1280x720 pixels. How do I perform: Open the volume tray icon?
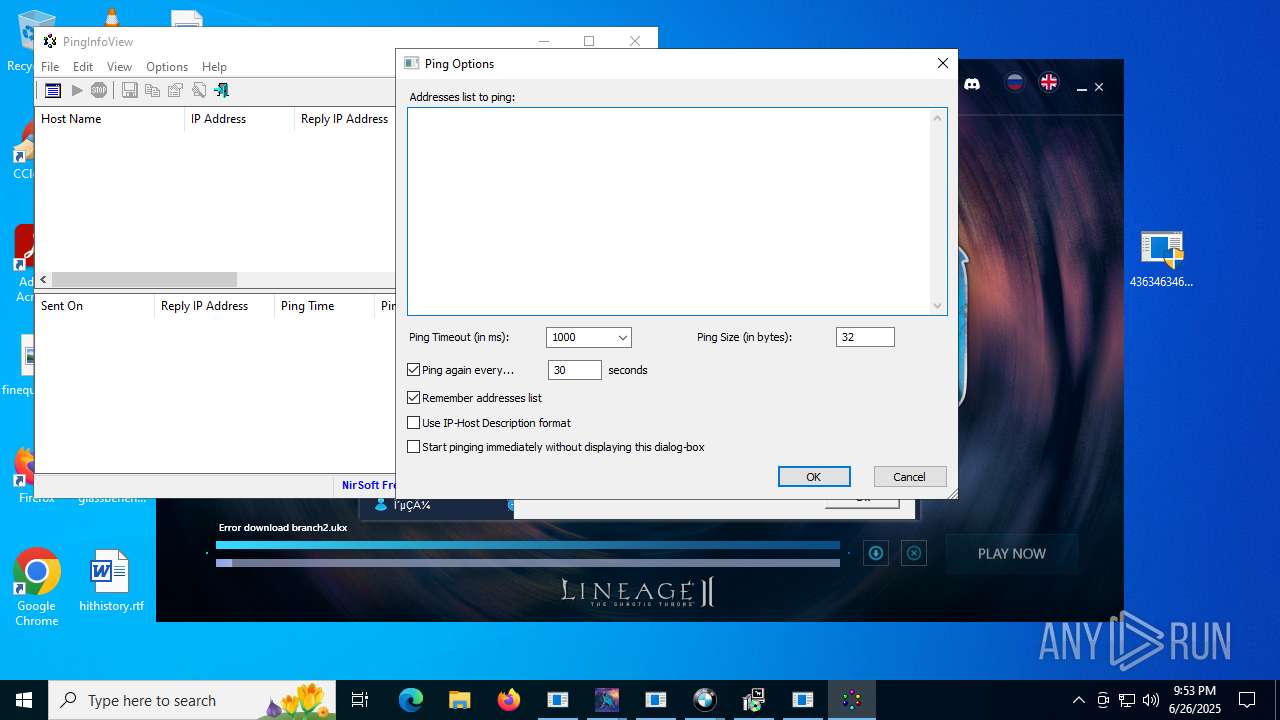(x=1150, y=700)
